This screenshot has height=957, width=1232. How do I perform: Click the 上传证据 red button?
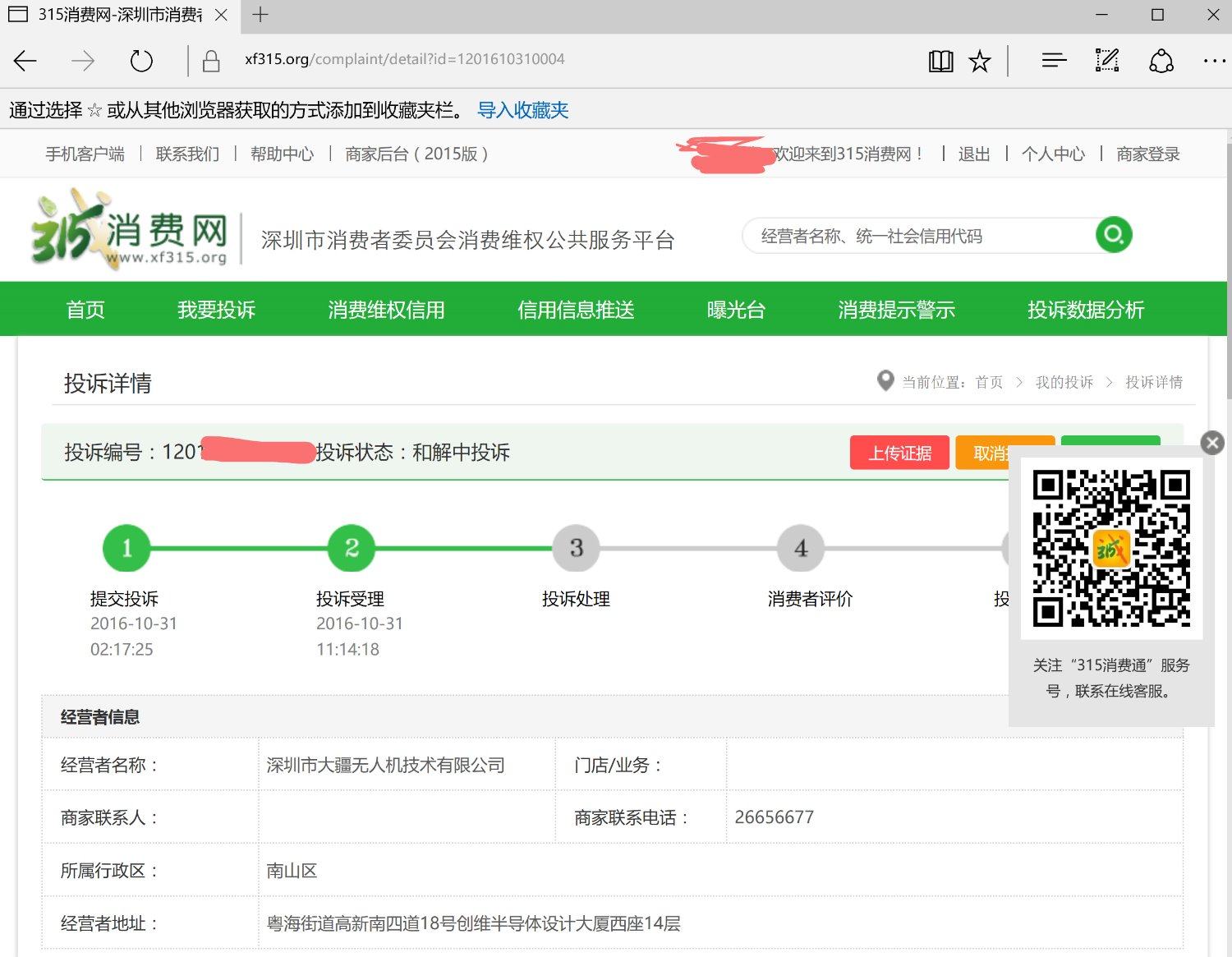point(899,453)
